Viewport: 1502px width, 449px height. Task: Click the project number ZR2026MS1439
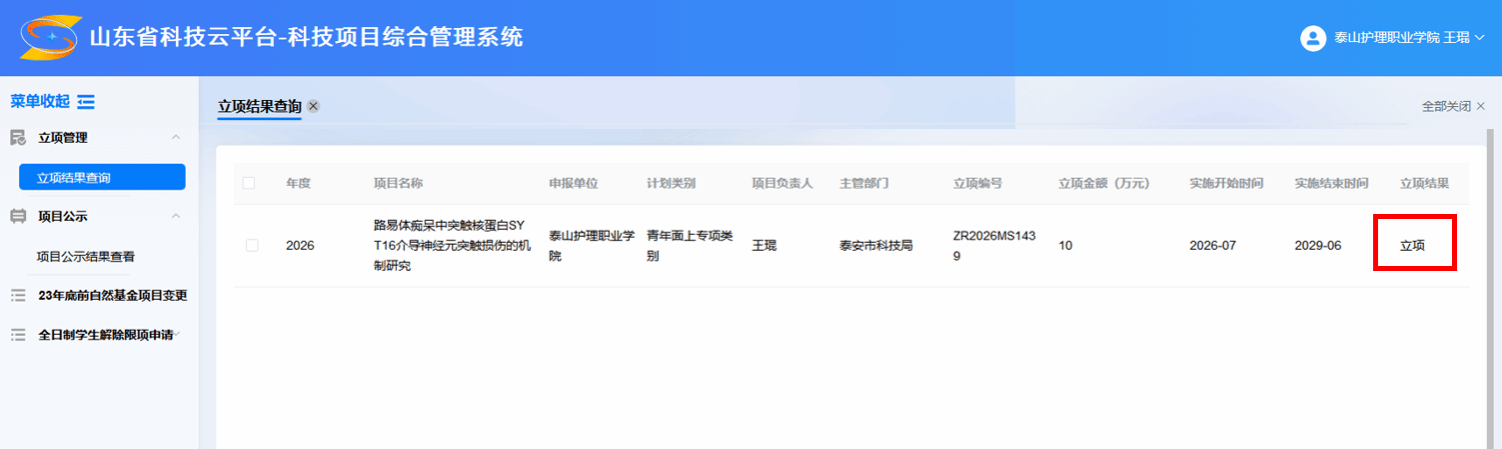996,245
